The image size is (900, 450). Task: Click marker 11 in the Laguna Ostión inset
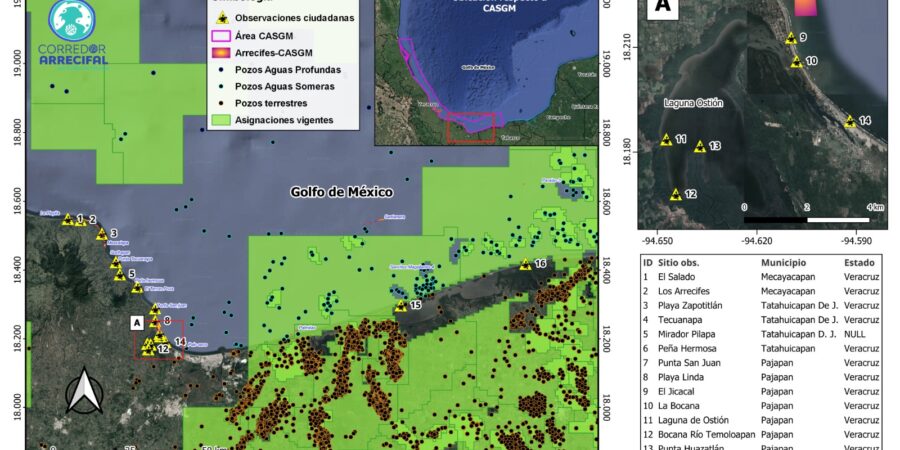point(666,140)
